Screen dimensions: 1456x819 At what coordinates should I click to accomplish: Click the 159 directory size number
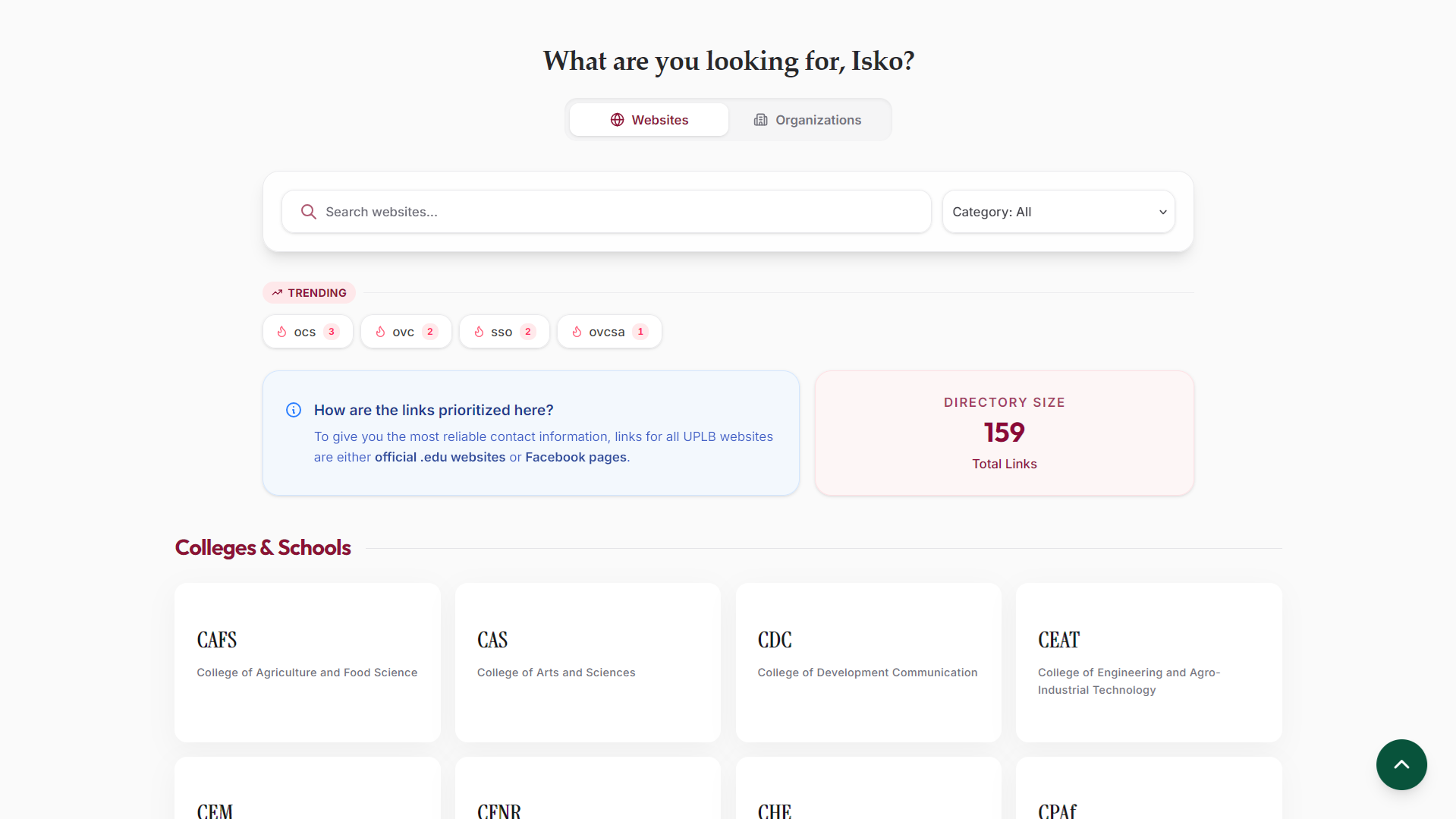coord(1005,433)
